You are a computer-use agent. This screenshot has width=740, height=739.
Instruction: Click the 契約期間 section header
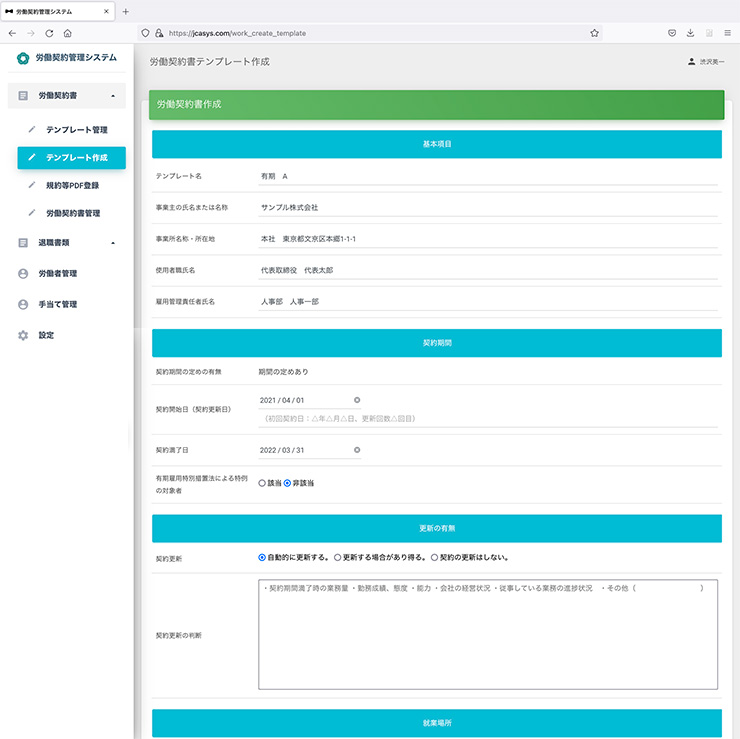437,343
